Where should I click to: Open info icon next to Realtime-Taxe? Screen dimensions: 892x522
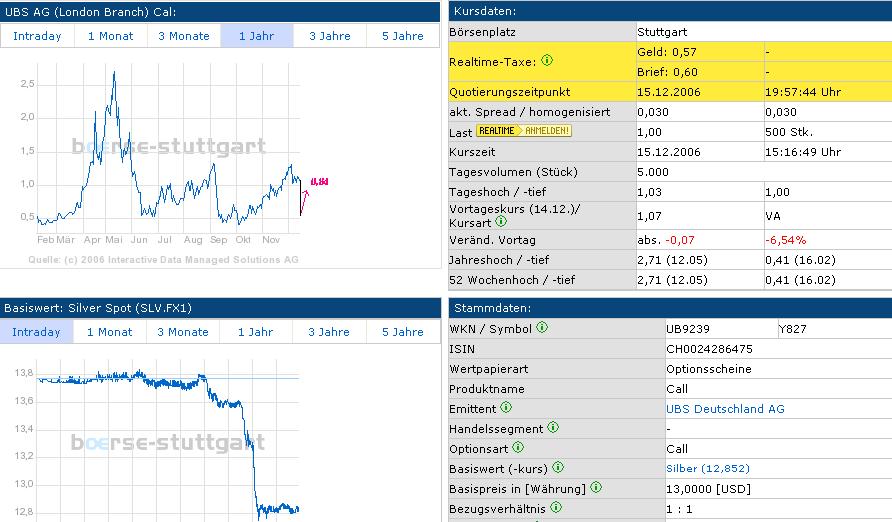pyautogui.click(x=547, y=60)
